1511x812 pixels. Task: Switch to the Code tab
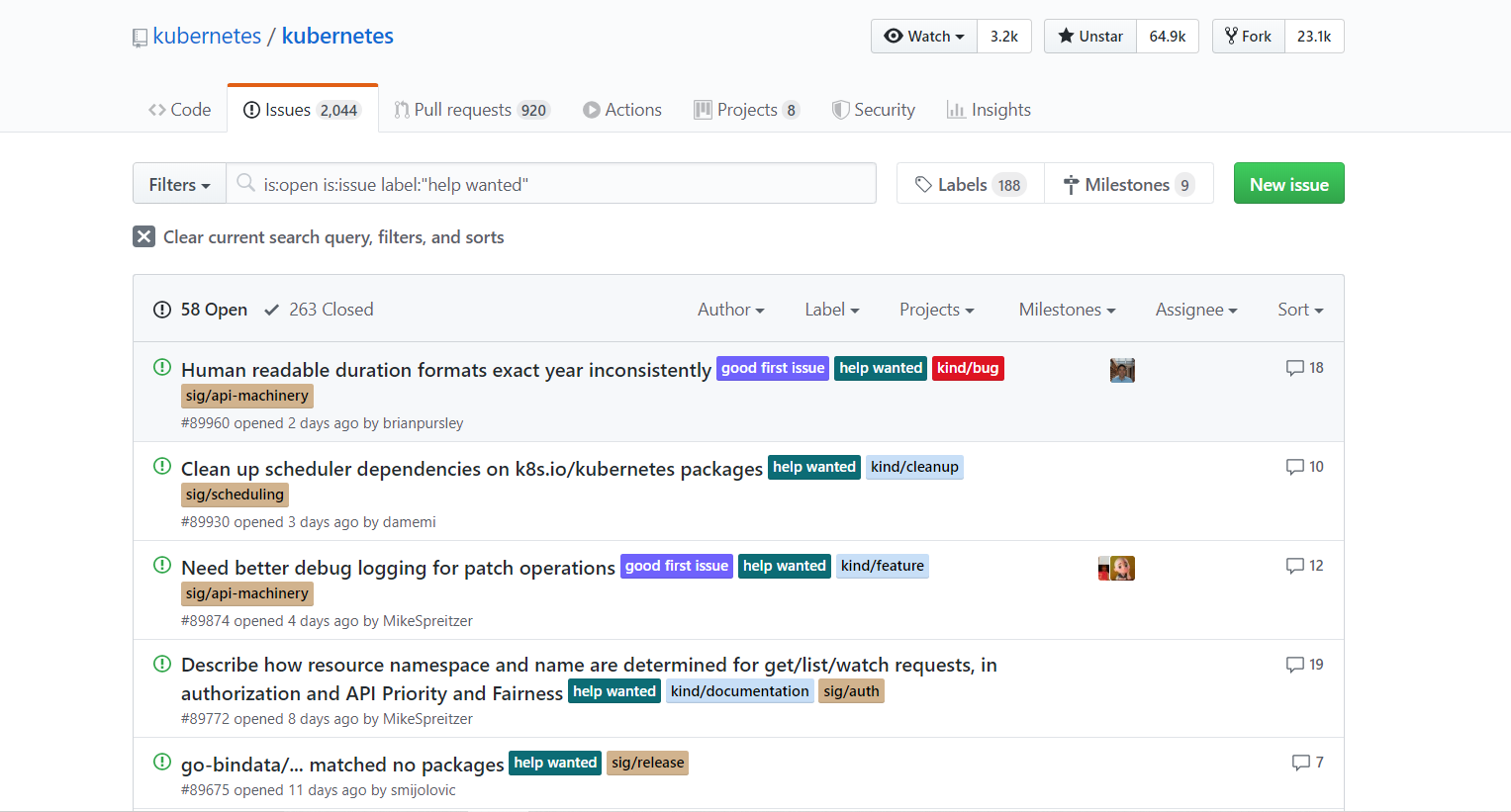tap(179, 110)
